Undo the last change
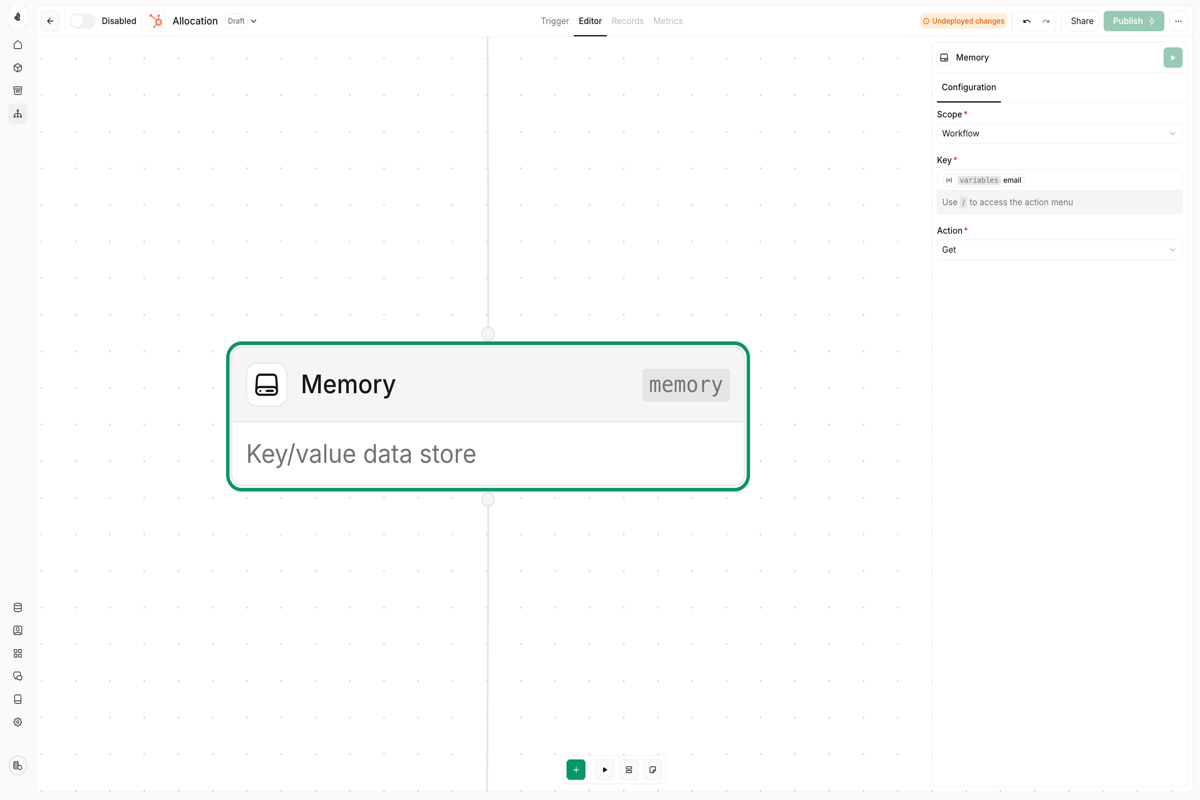 [1026, 21]
